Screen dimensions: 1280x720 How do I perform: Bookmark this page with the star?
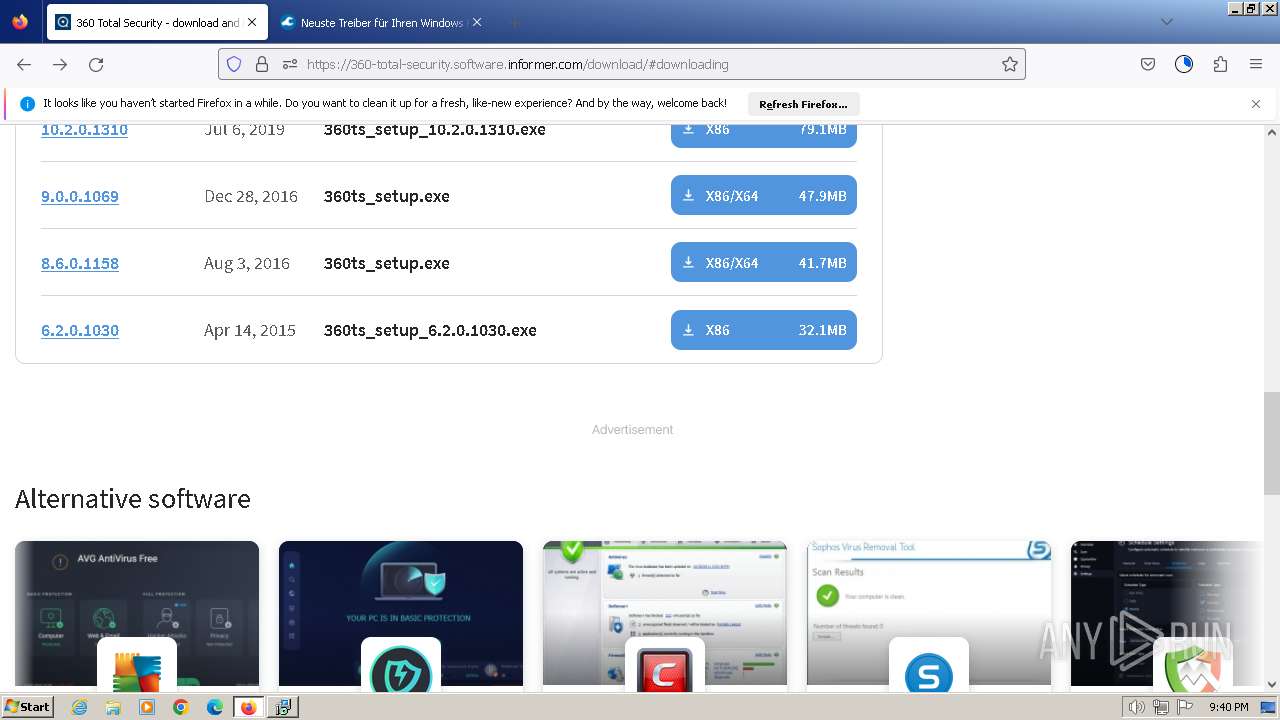click(1010, 64)
